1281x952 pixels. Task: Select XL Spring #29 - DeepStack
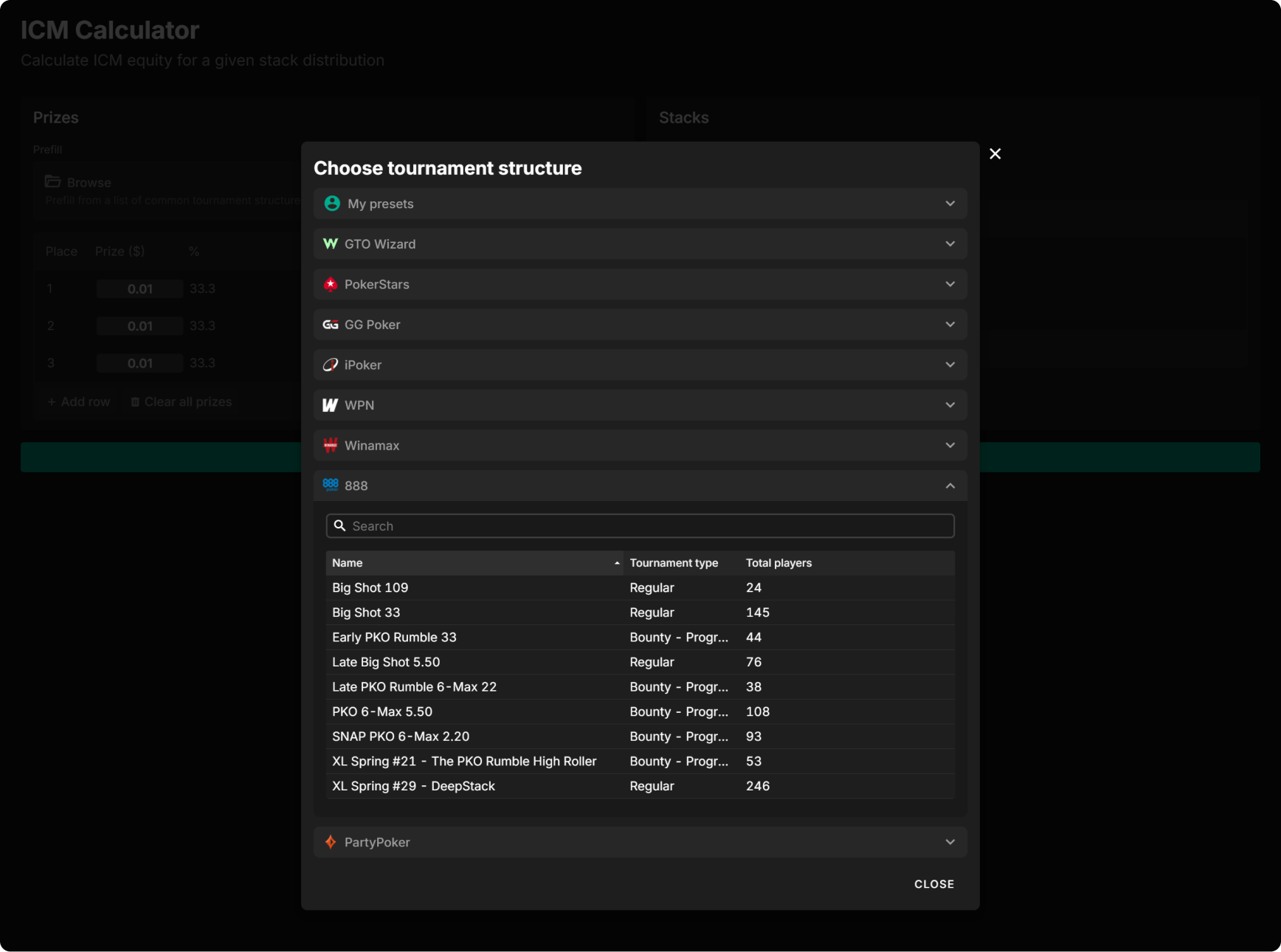pos(640,786)
